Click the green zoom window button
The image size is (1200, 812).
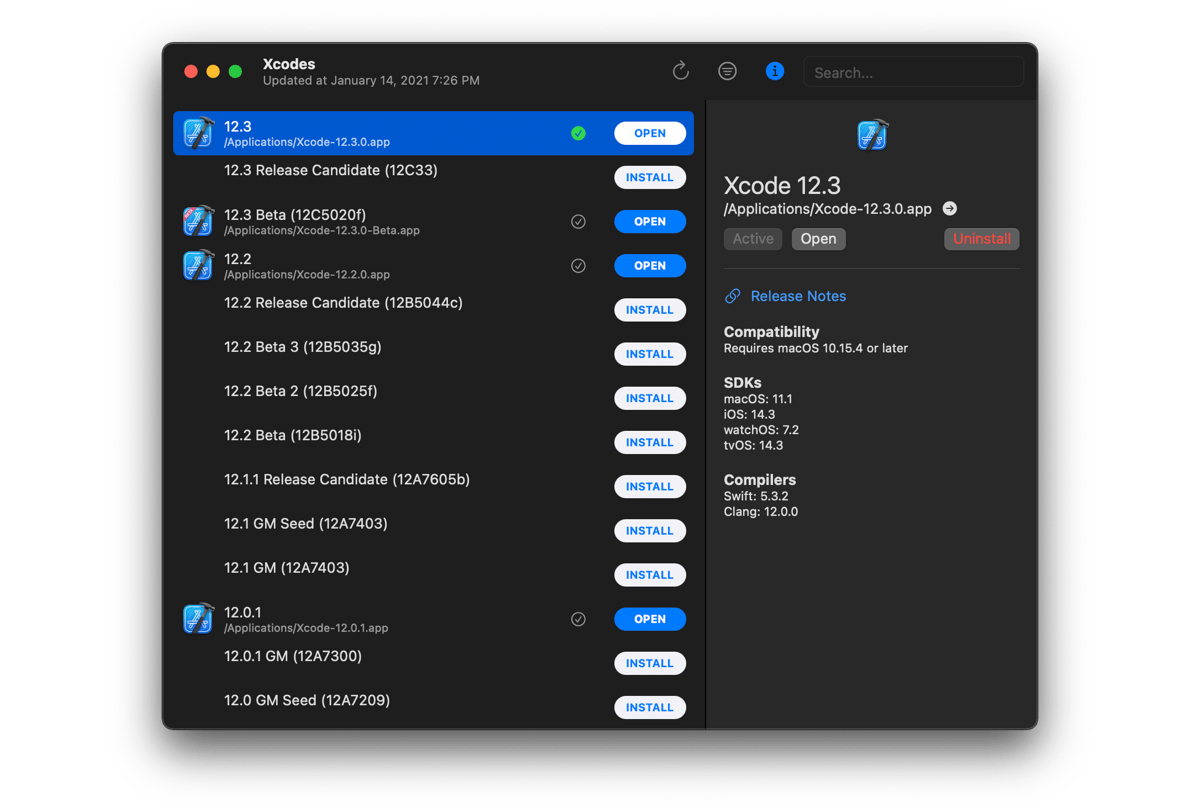coord(235,71)
